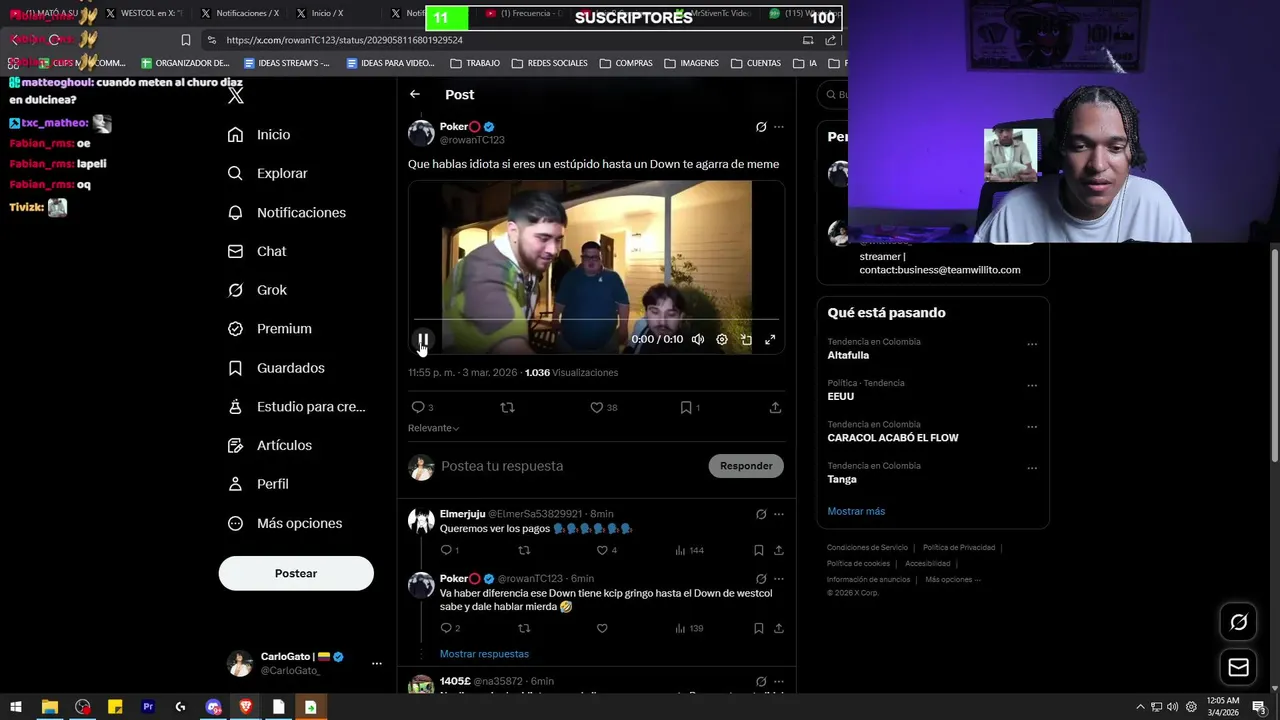Bookmark Elmerjuju's reply
The width and height of the screenshot is (1280, 720).
tap(759, 550)
